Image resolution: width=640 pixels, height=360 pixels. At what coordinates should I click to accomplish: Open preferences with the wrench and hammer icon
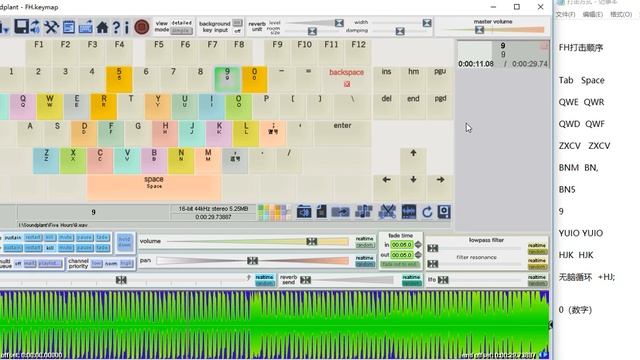coord(51,27)
